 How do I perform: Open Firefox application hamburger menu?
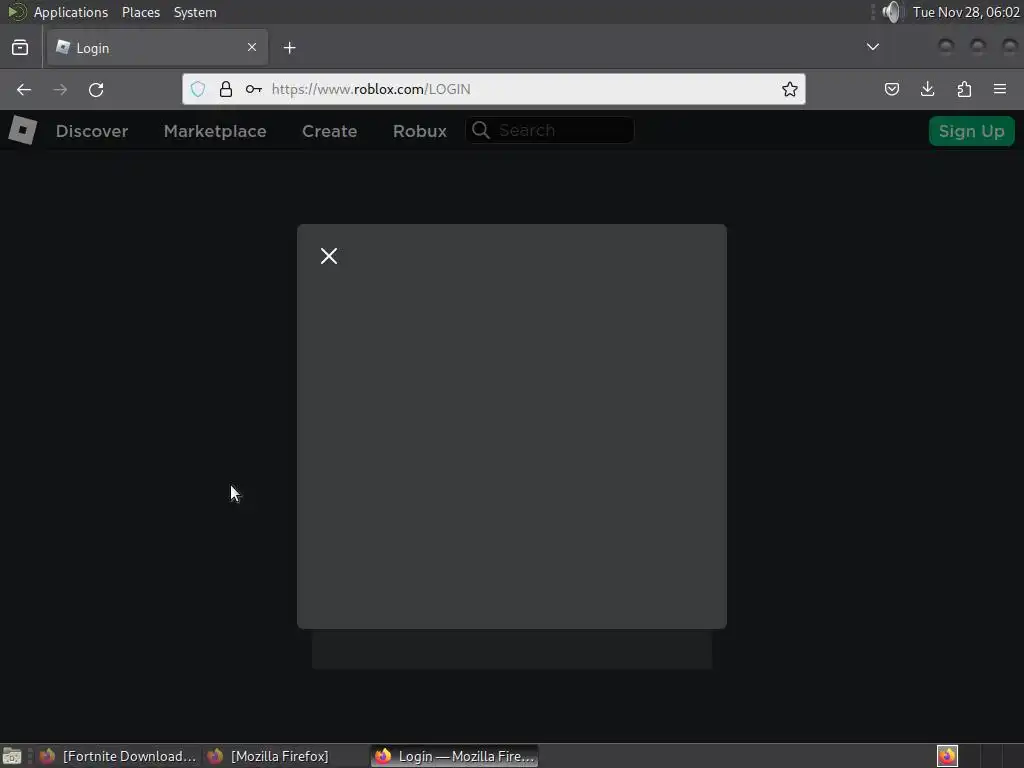coord(1000,89)
